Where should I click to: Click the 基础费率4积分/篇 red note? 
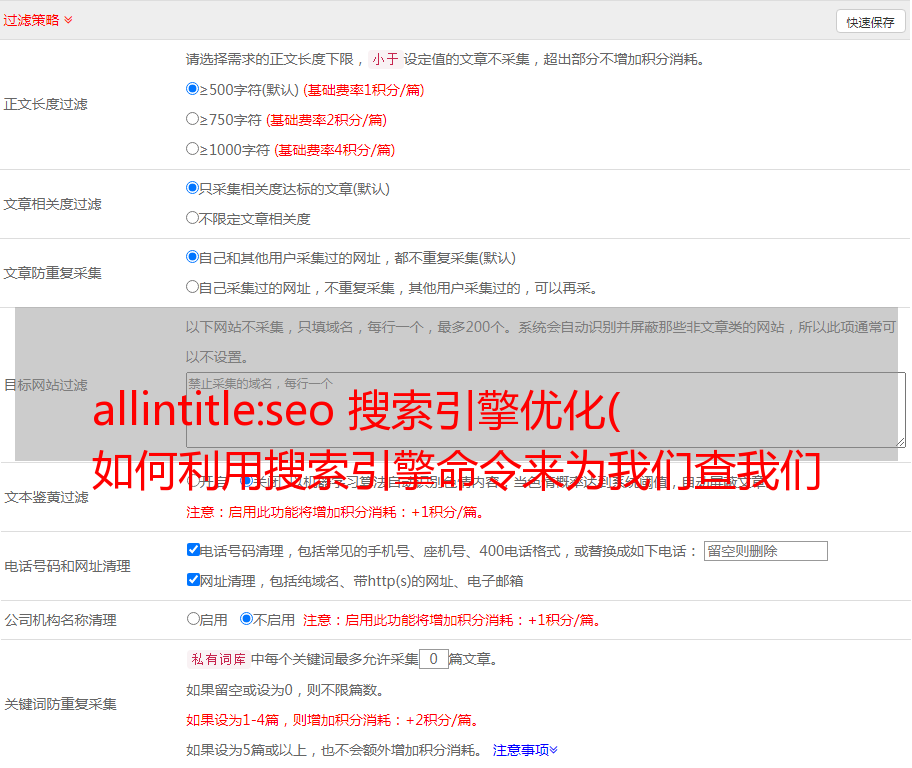click(x=335, y=150)
